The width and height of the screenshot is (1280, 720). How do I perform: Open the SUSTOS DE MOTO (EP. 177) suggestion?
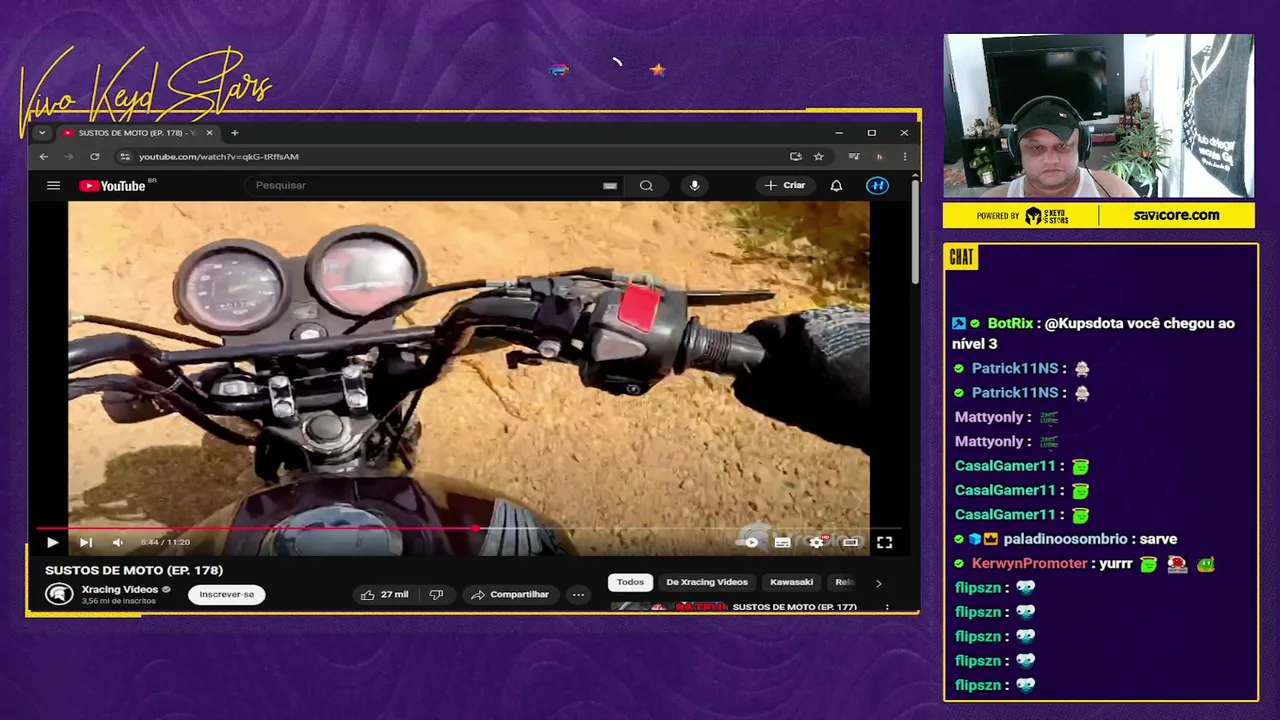(x=794, y=607)
